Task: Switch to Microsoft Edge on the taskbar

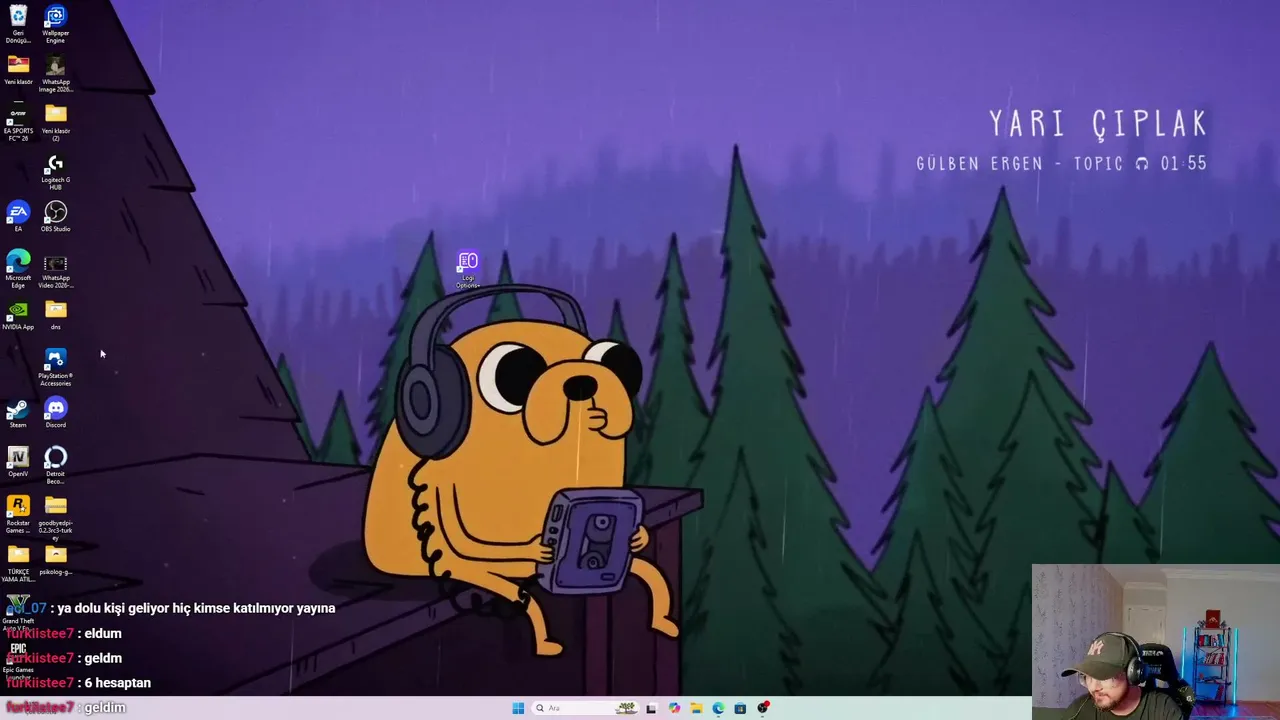Action: (718, 708)
